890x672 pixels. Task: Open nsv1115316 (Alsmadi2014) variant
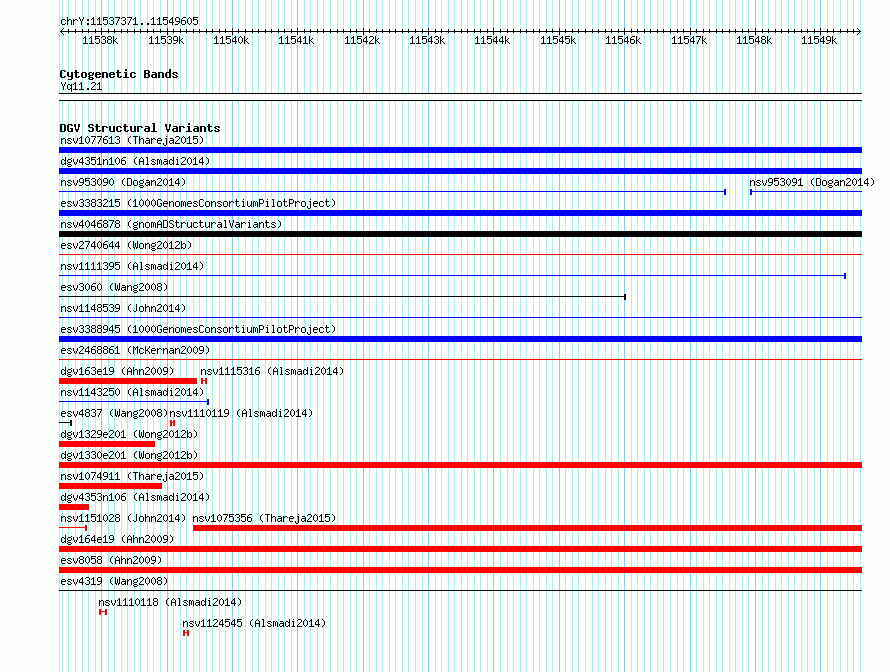pyautogui.click(x=272, y=371)
